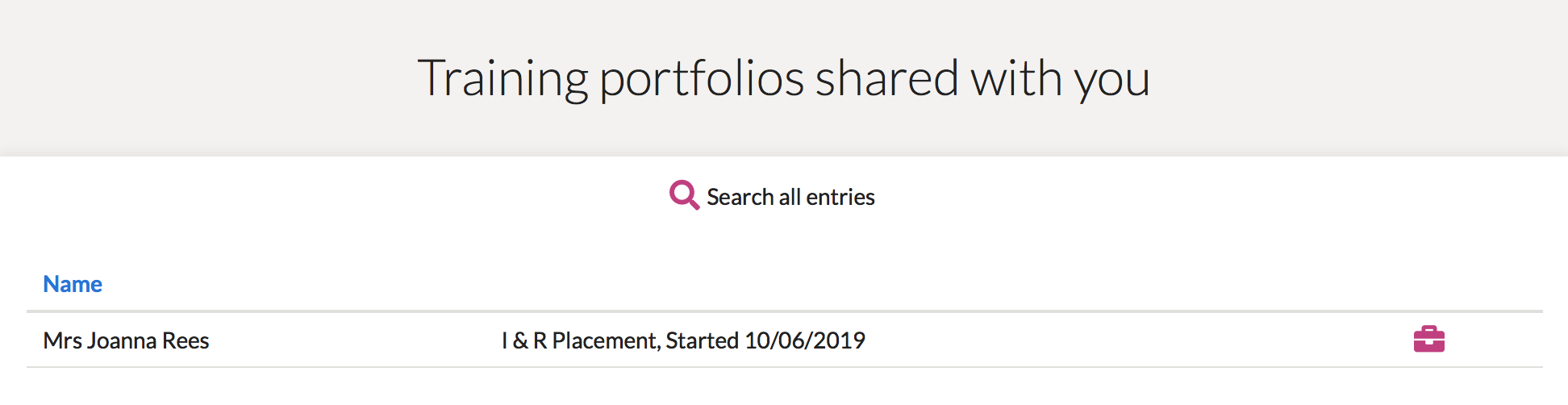Click the word Started in the placement cell
1568x405 pixels.
pyautogui.click(x=702, y=340)
